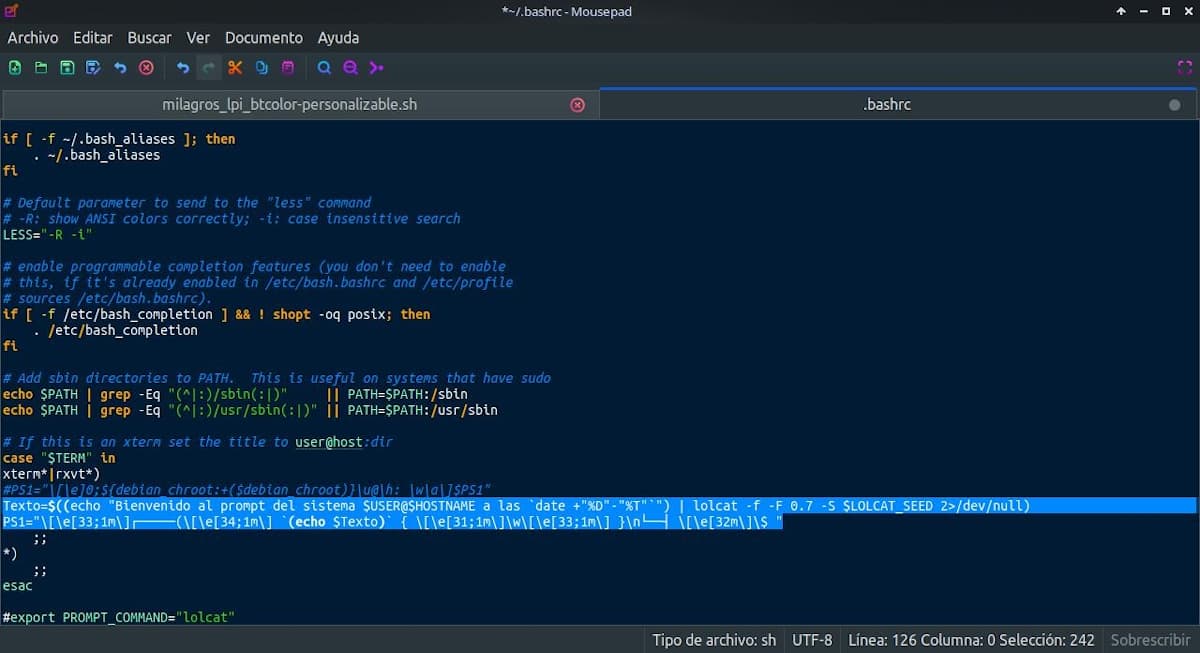Click the line 'LESS="-R -i"'
This screenshot has height=653, width=1200.
point(47,234)
